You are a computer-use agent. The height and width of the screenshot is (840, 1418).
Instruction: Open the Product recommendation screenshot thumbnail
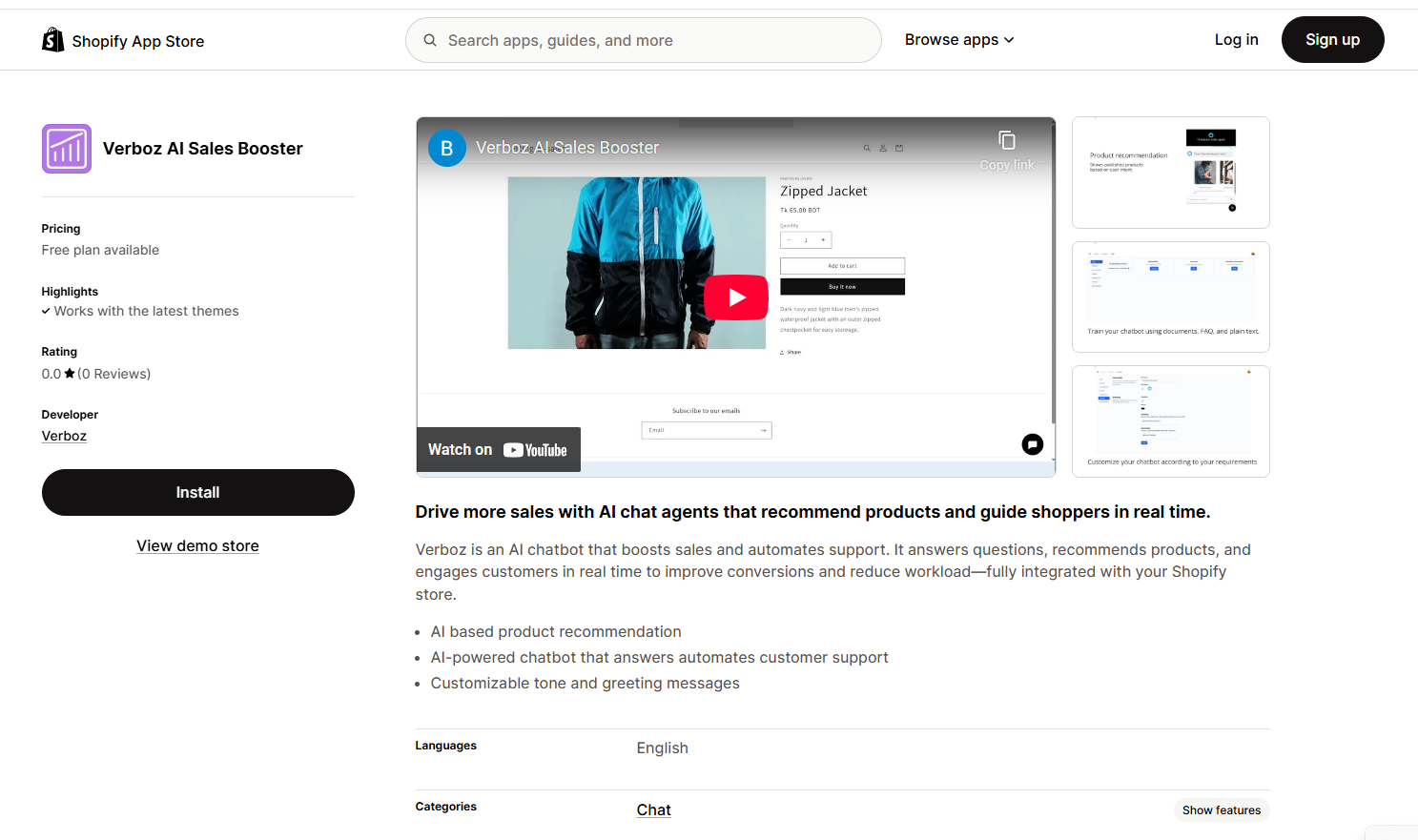(1170, 173)
